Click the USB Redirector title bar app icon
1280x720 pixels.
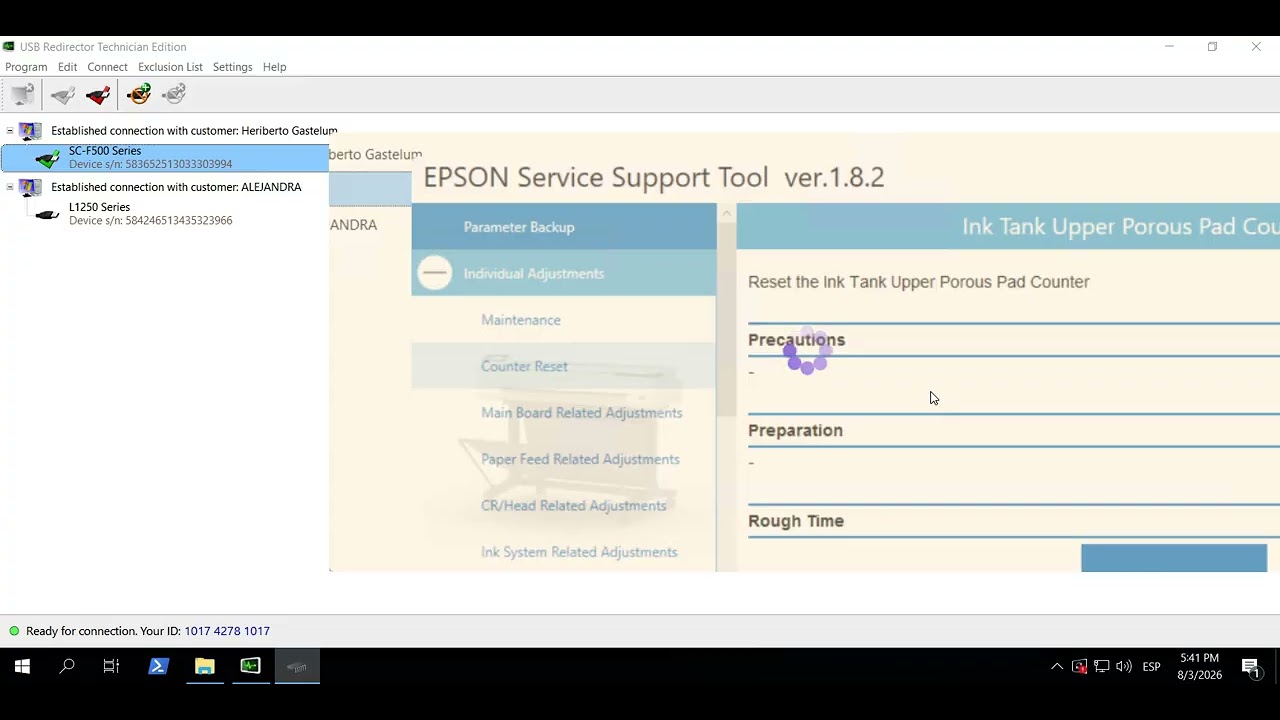9,47
